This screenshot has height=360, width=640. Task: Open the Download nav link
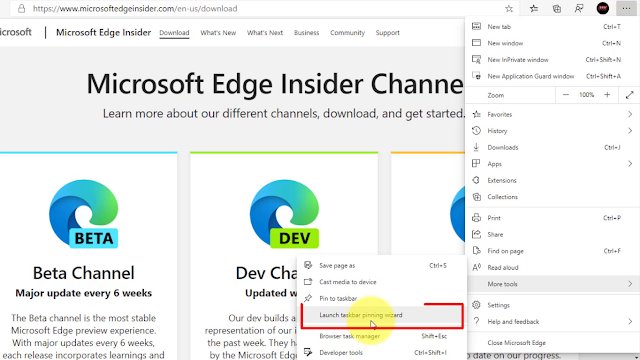click(174, 33)
